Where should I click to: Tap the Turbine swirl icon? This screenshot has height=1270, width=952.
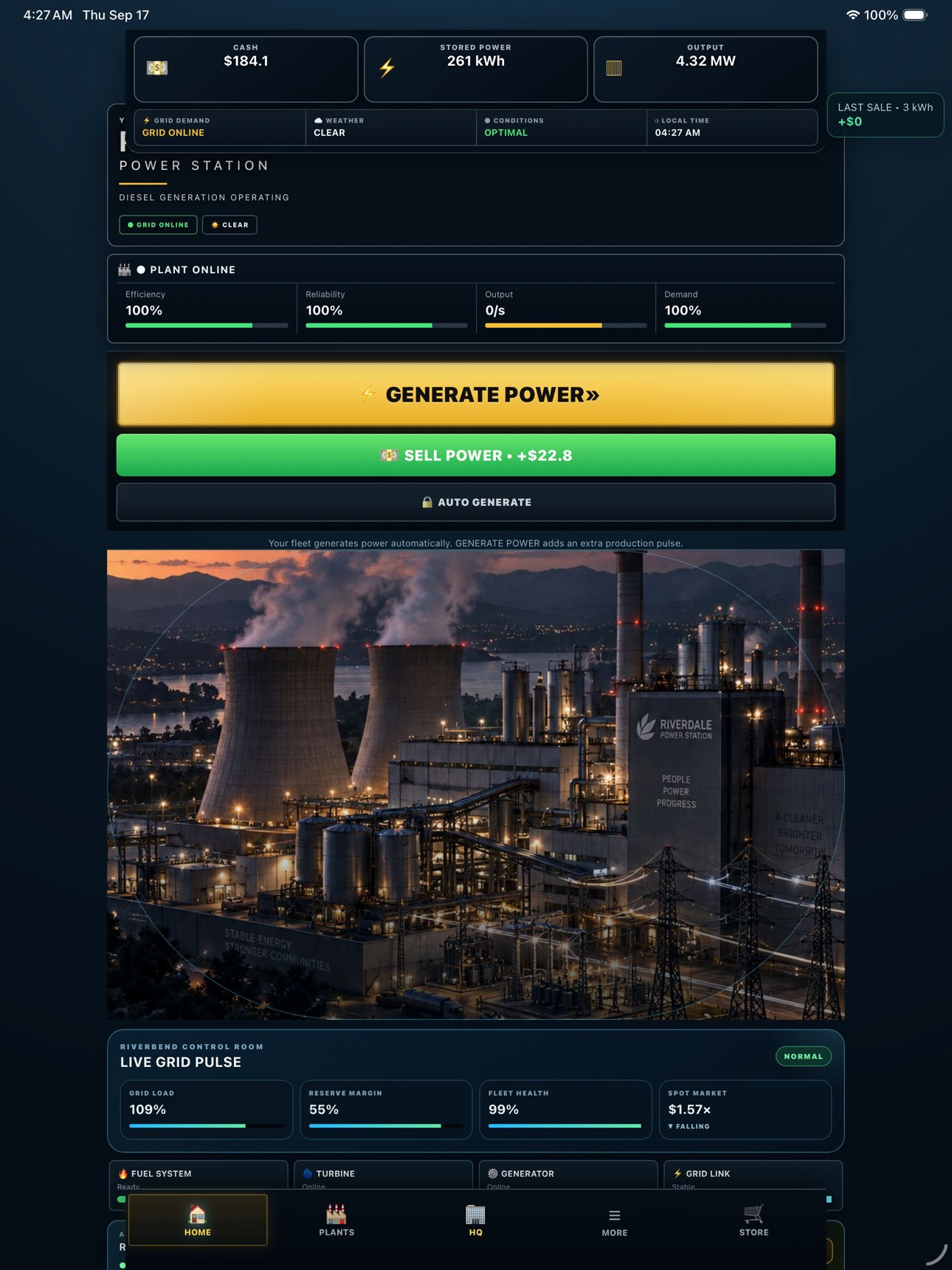[308, 1173]
